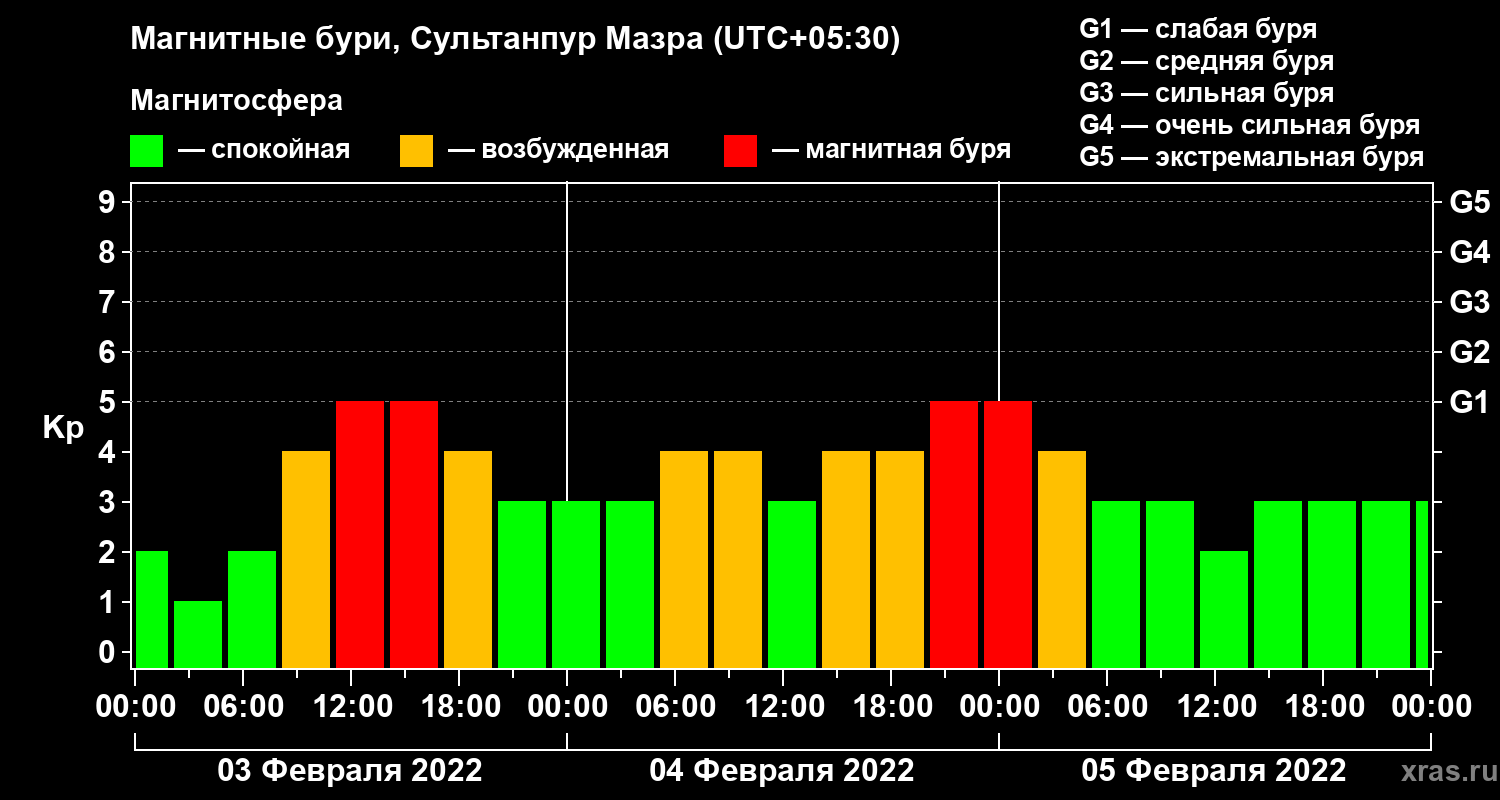The image size is (1500, 800).
Task: Click the '— возбужденная' legend label
Action: click(558, 150)
